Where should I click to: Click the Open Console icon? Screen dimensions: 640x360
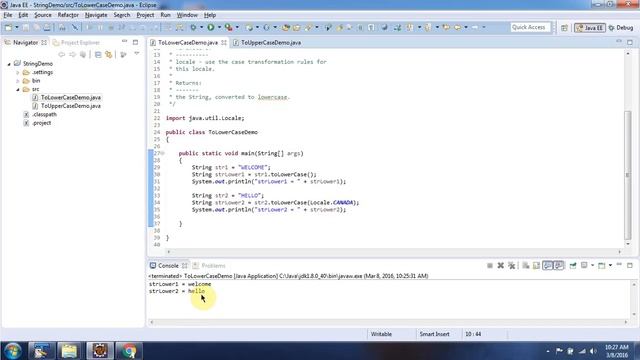(601, 266)
